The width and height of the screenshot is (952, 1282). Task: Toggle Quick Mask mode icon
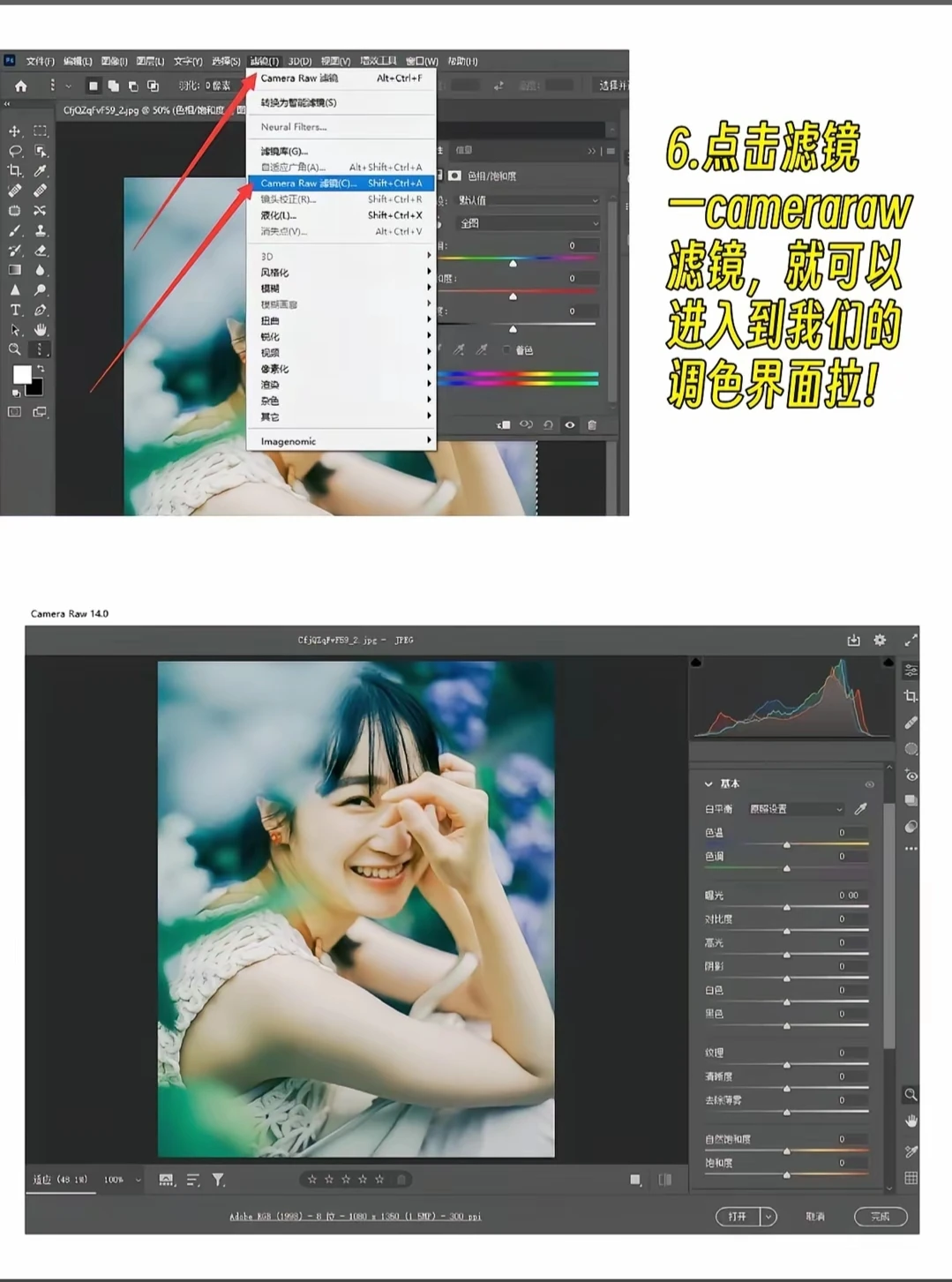coord(15,412)
